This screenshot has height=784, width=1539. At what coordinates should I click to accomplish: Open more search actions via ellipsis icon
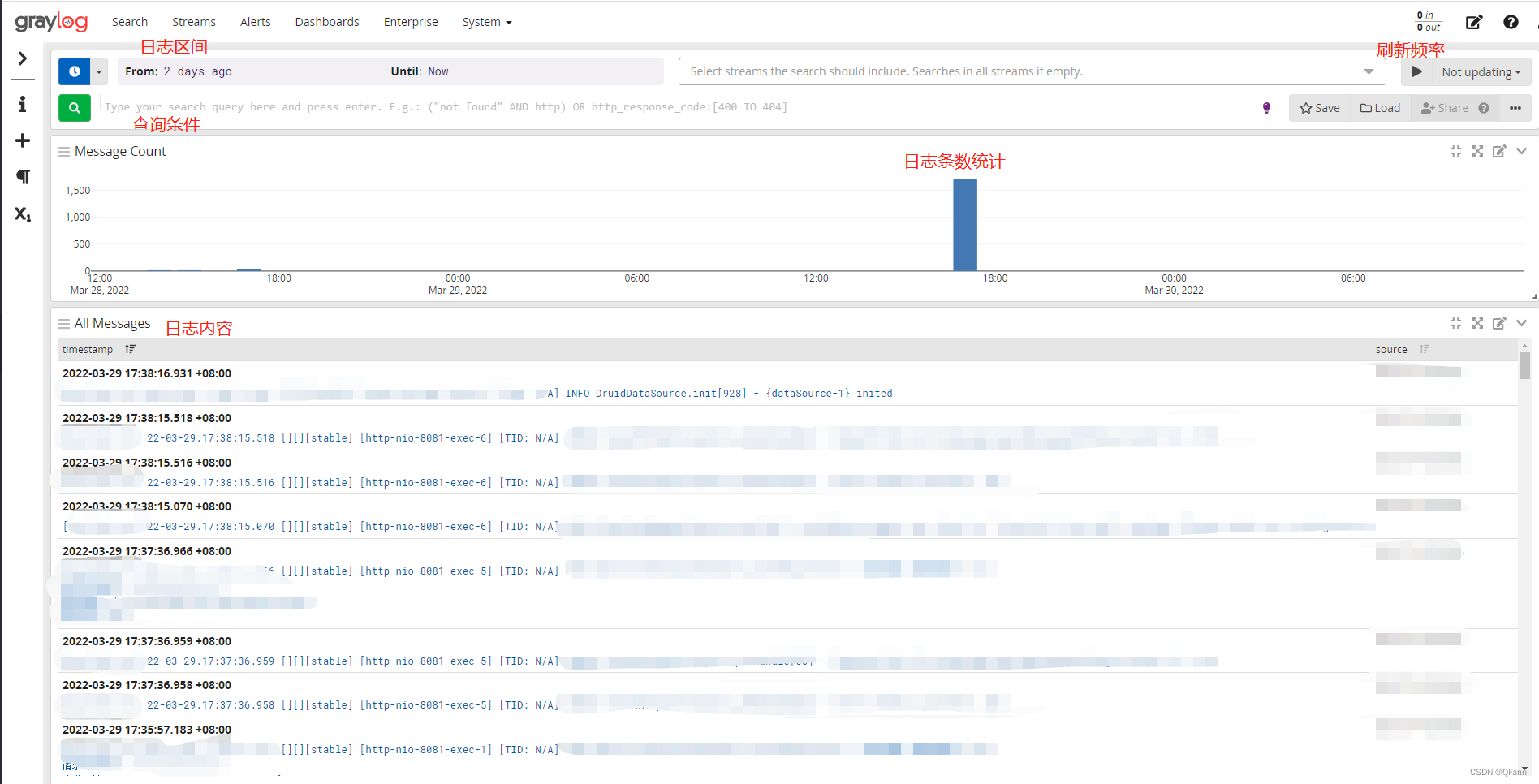click(1515, 107)
